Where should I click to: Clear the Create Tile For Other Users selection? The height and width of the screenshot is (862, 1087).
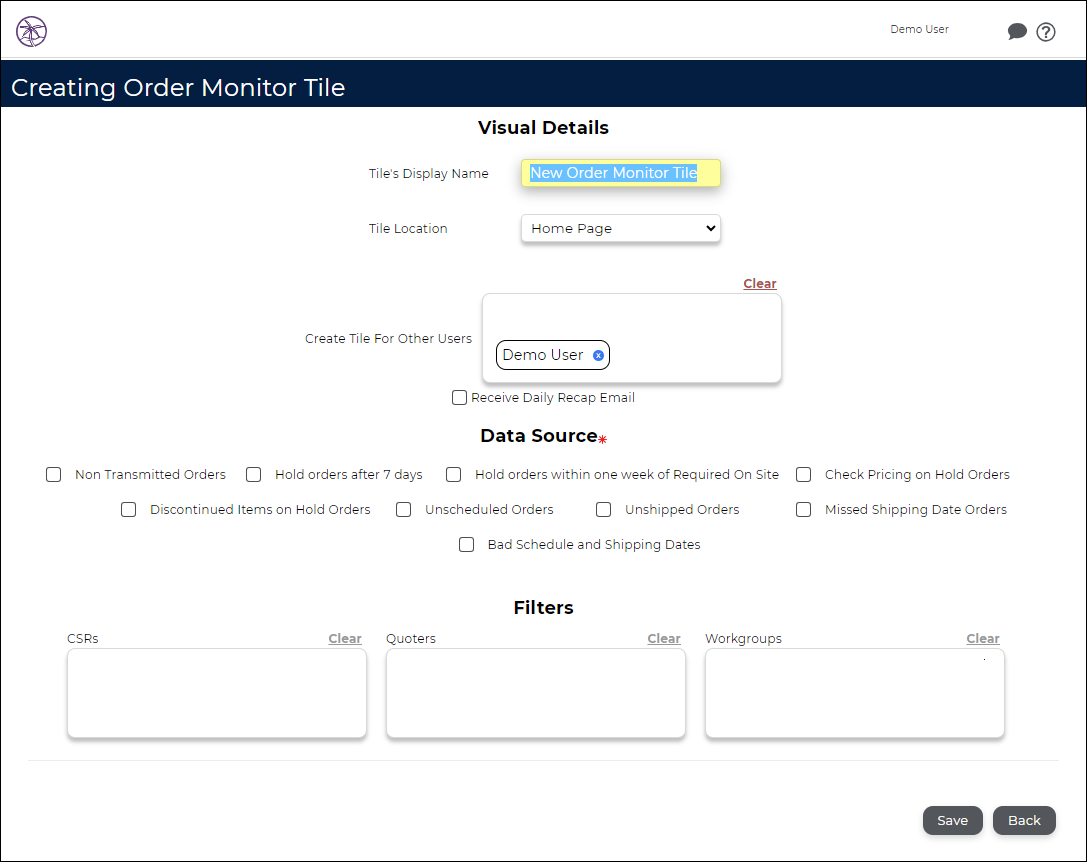pos(759,283)
